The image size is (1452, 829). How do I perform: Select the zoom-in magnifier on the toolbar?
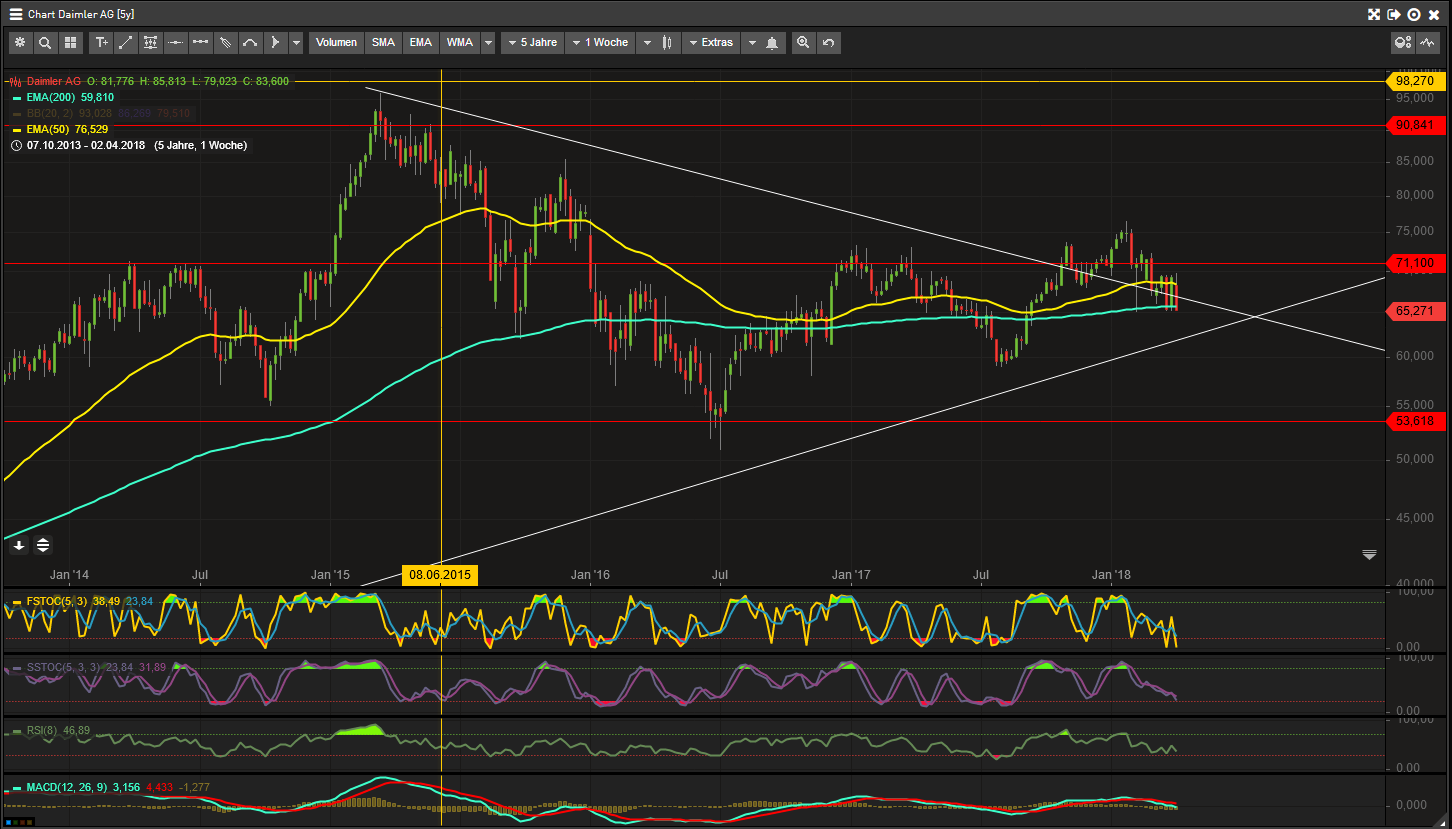803,42
